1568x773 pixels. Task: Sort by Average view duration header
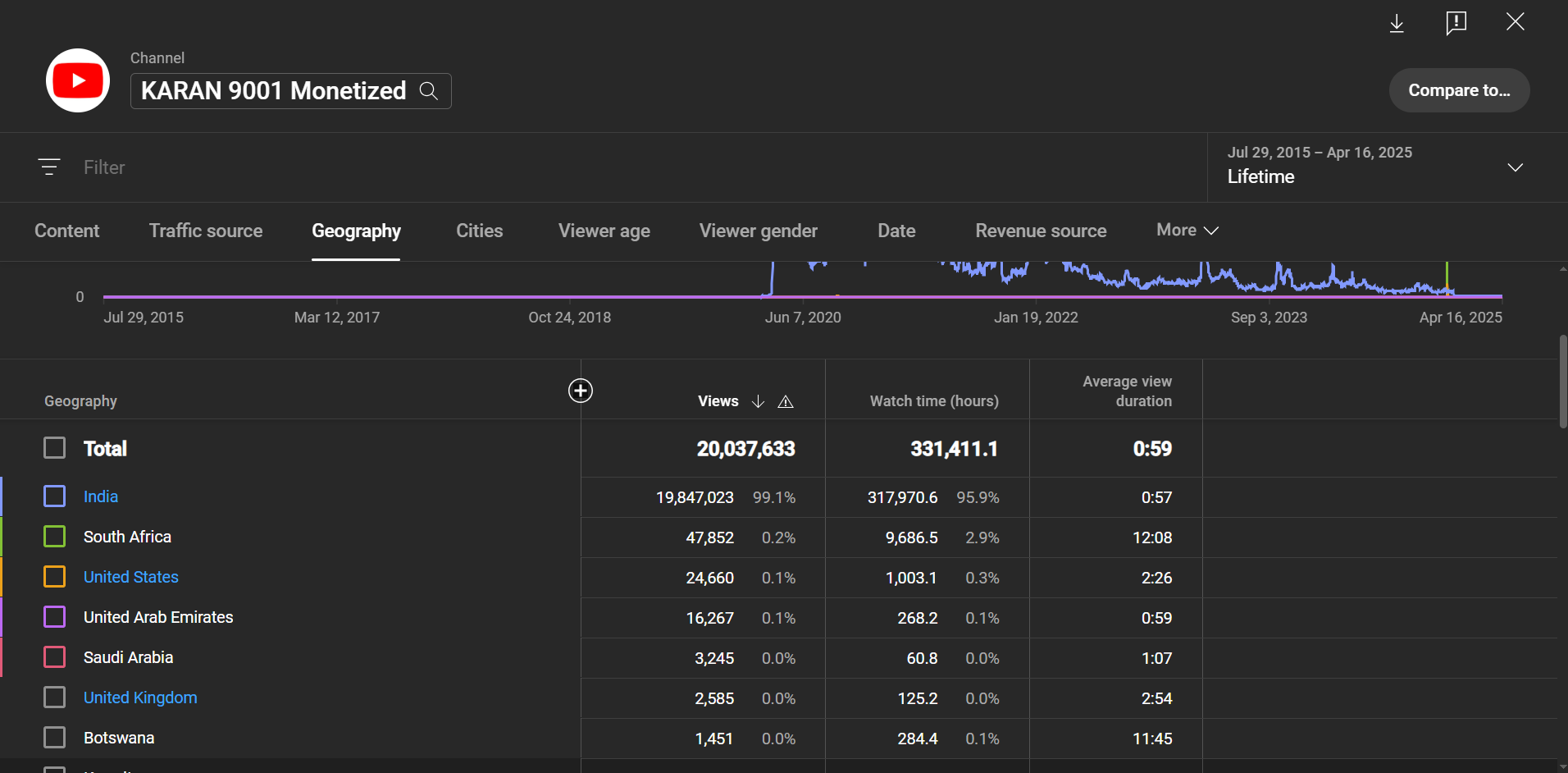pyautogui.click(x=1127, y=391)
